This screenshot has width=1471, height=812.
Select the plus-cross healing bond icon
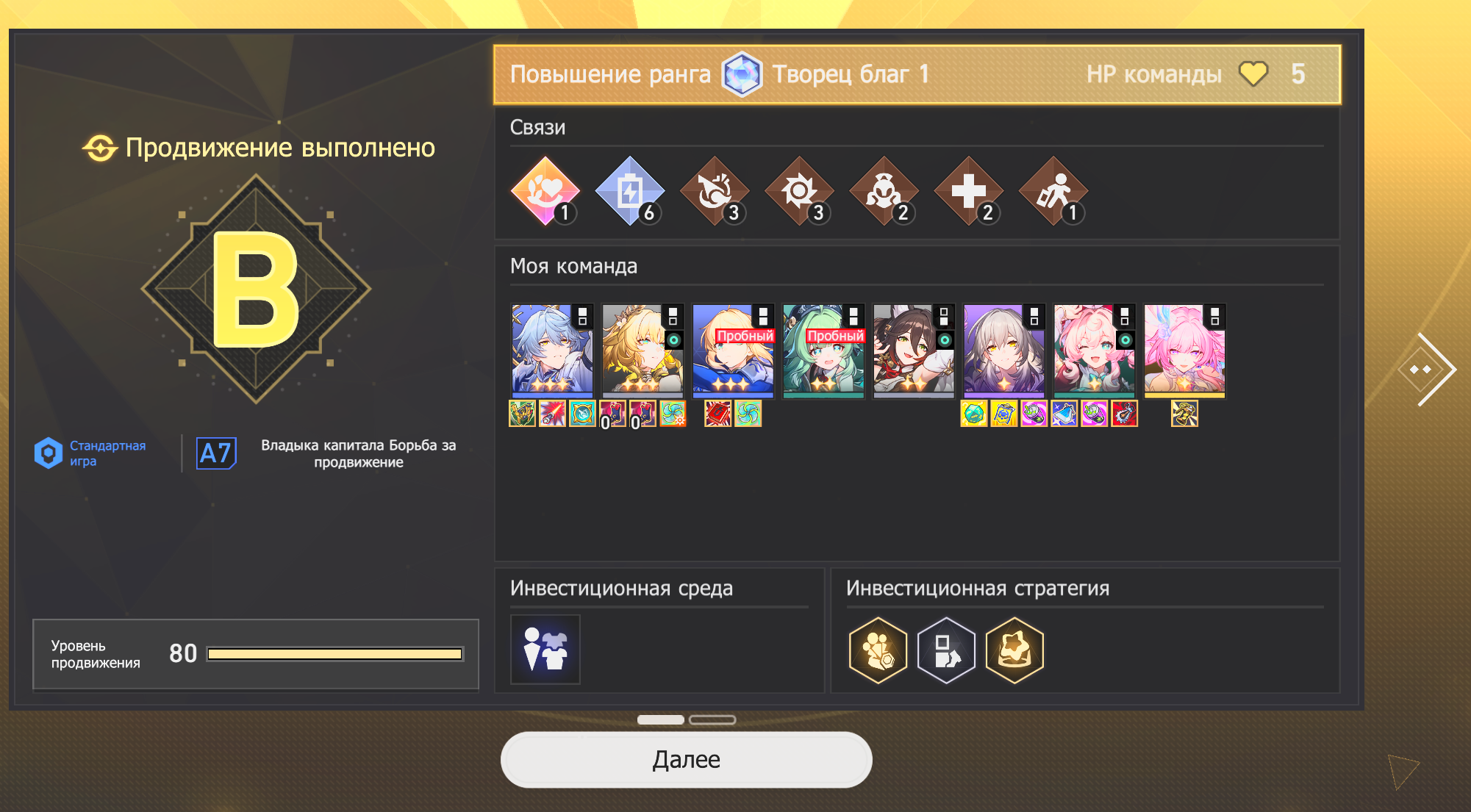click(969, 191)
